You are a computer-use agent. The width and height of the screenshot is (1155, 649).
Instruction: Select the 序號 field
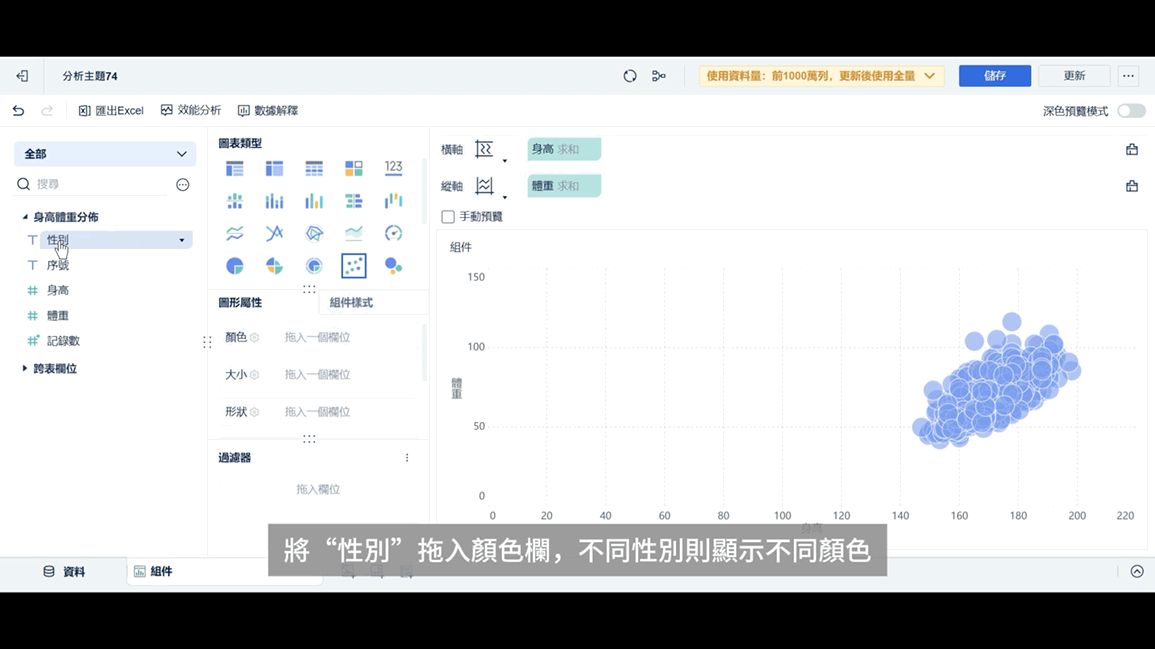(x=58, y=265)
